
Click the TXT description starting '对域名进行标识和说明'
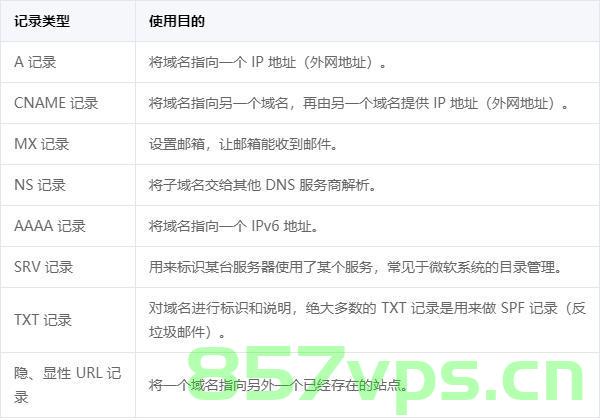point(367,320)
